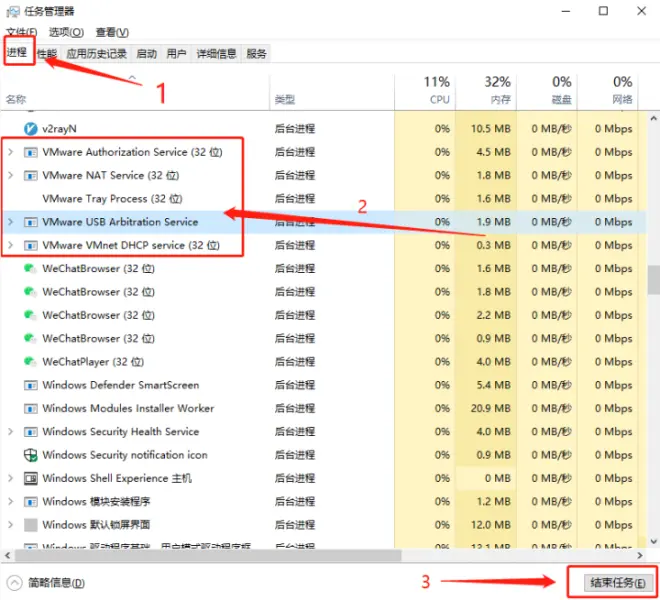Expand the VMware NAT Service entry
Viewport: 660px width, 600px height.
[x=11, y=175]
